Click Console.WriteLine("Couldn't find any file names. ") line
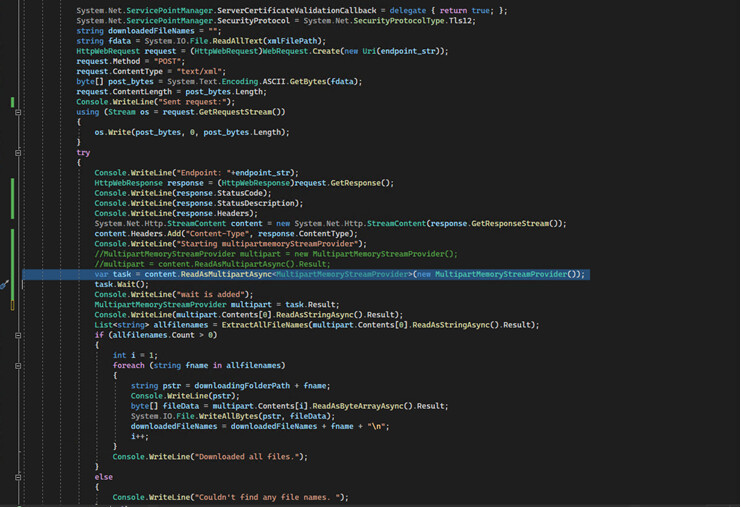Viewport: 741px width, 508px height. (231, 498)
